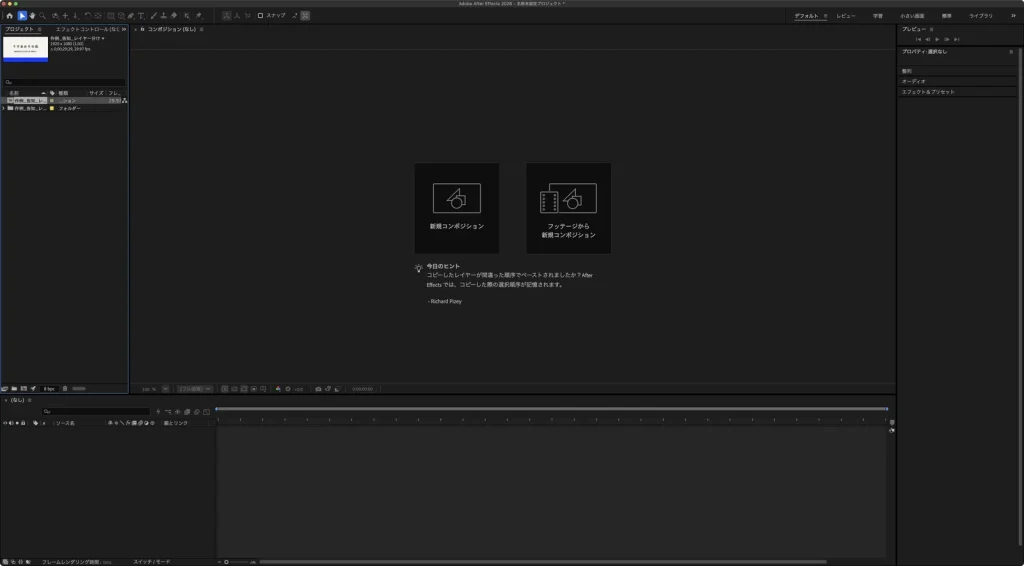
Task: Click show channel RGB color icon in viewer
Action: coord(278,389)
